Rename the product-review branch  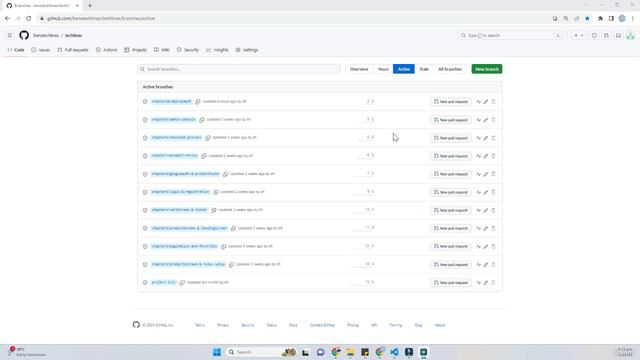click(486, 156)
